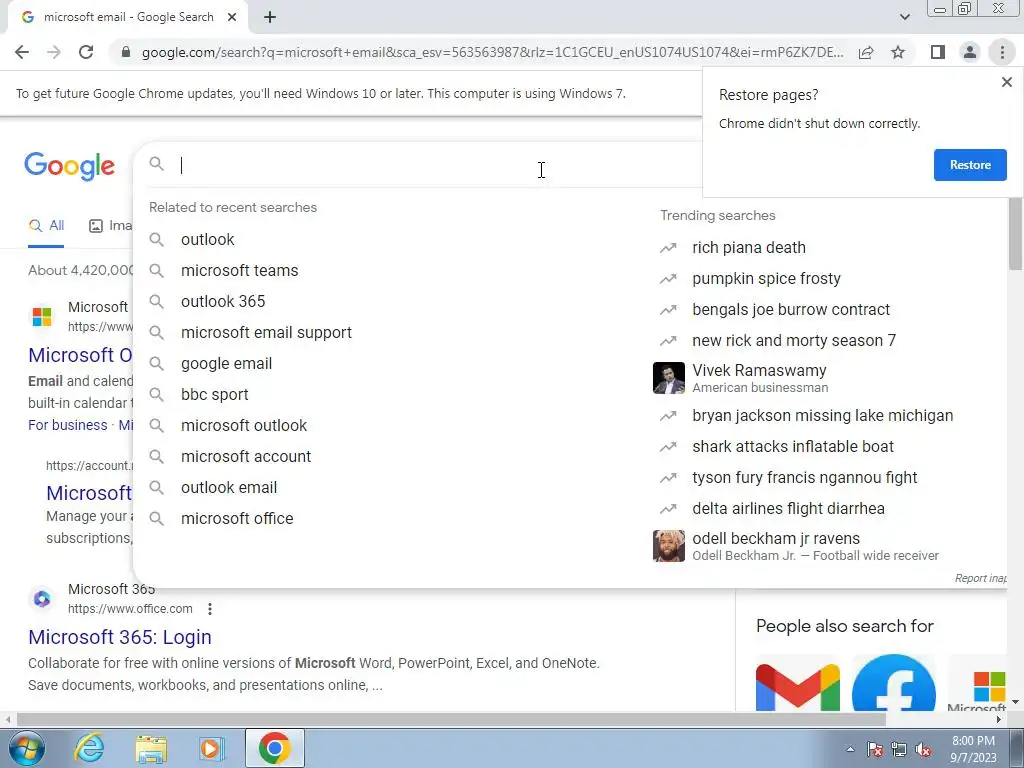Choose the 'google email' suggestion
The image size is (1024, 768).
click(226, 364)
